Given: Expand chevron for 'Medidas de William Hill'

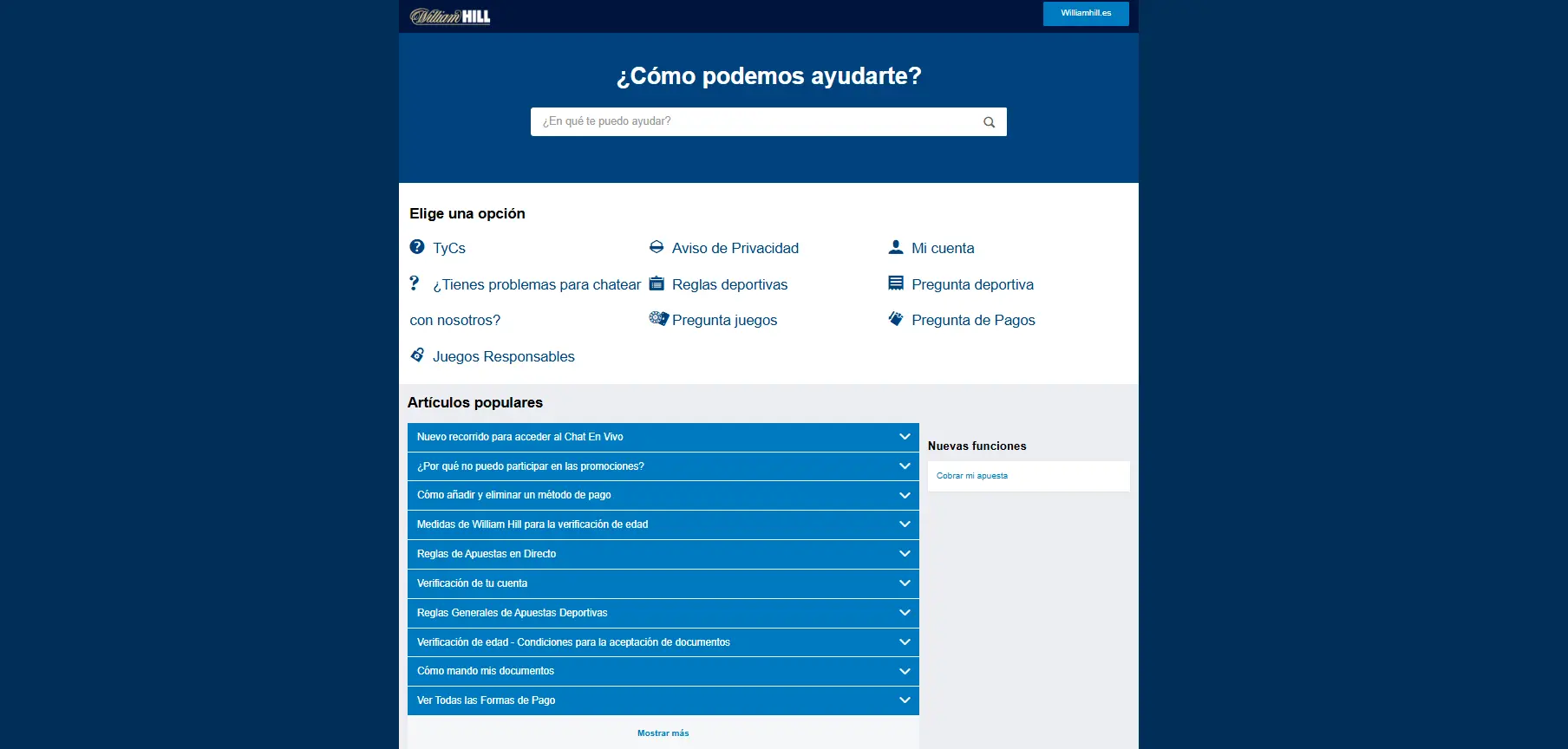Looking at the screenshot, I should pyautogui.click(x=905, y=524).
